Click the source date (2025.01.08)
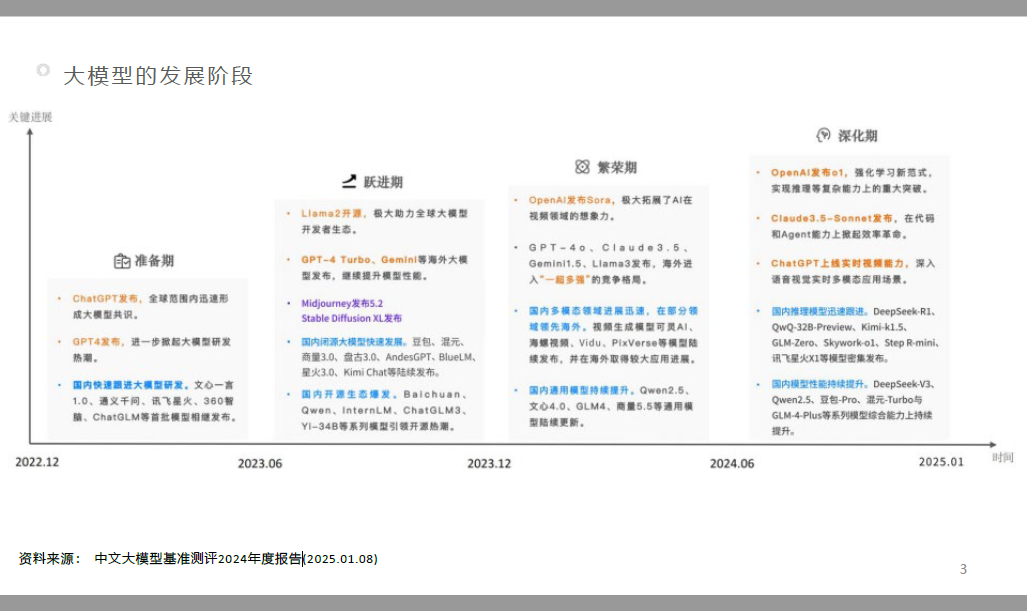The height and width of the screenshot is (611, 1027). (x=341, y=559)
